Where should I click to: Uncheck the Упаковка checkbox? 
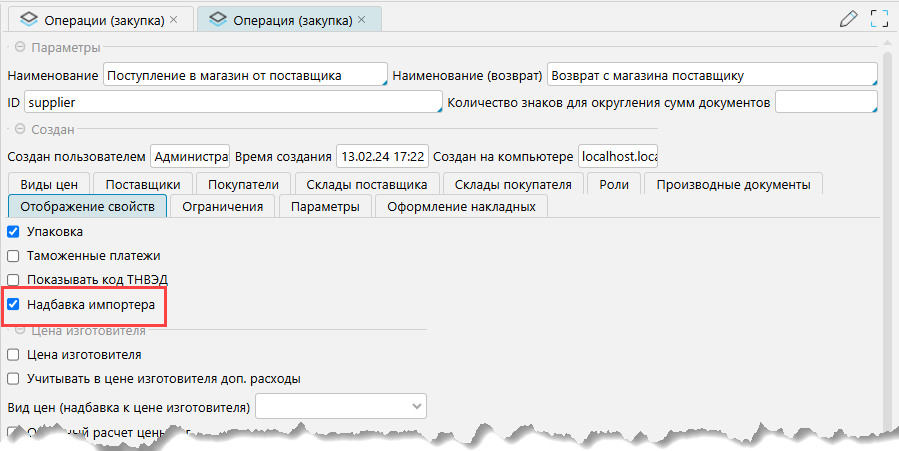pos(13,232)
